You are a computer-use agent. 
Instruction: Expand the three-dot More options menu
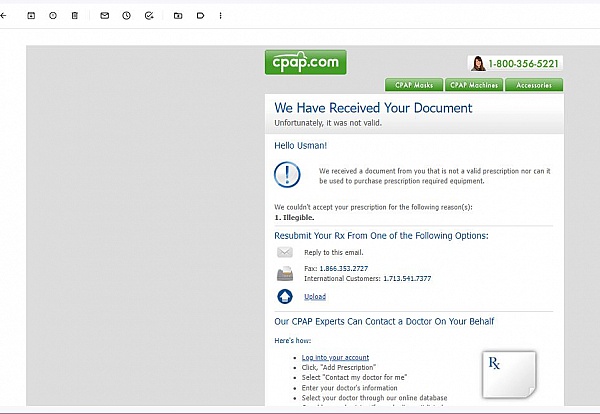click(221, 16)
